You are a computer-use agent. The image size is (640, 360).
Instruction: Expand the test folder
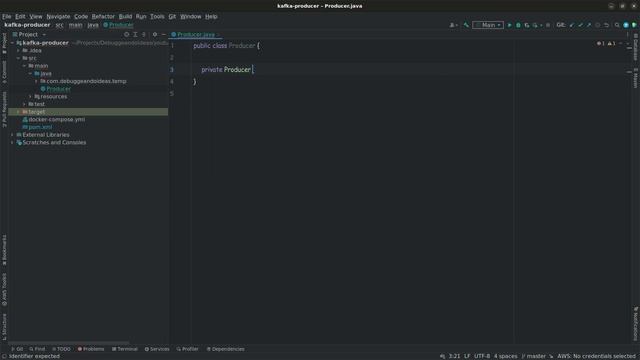tap(24, 104)
